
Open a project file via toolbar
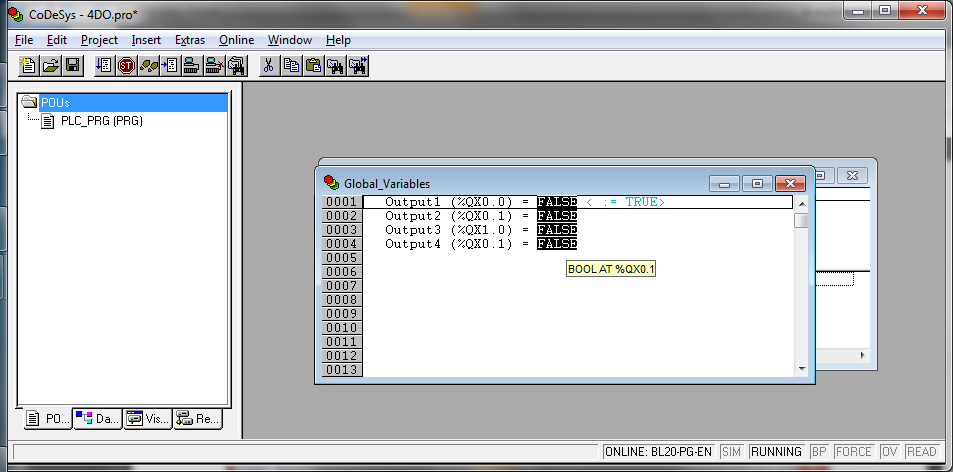click(x=51, y=66)
